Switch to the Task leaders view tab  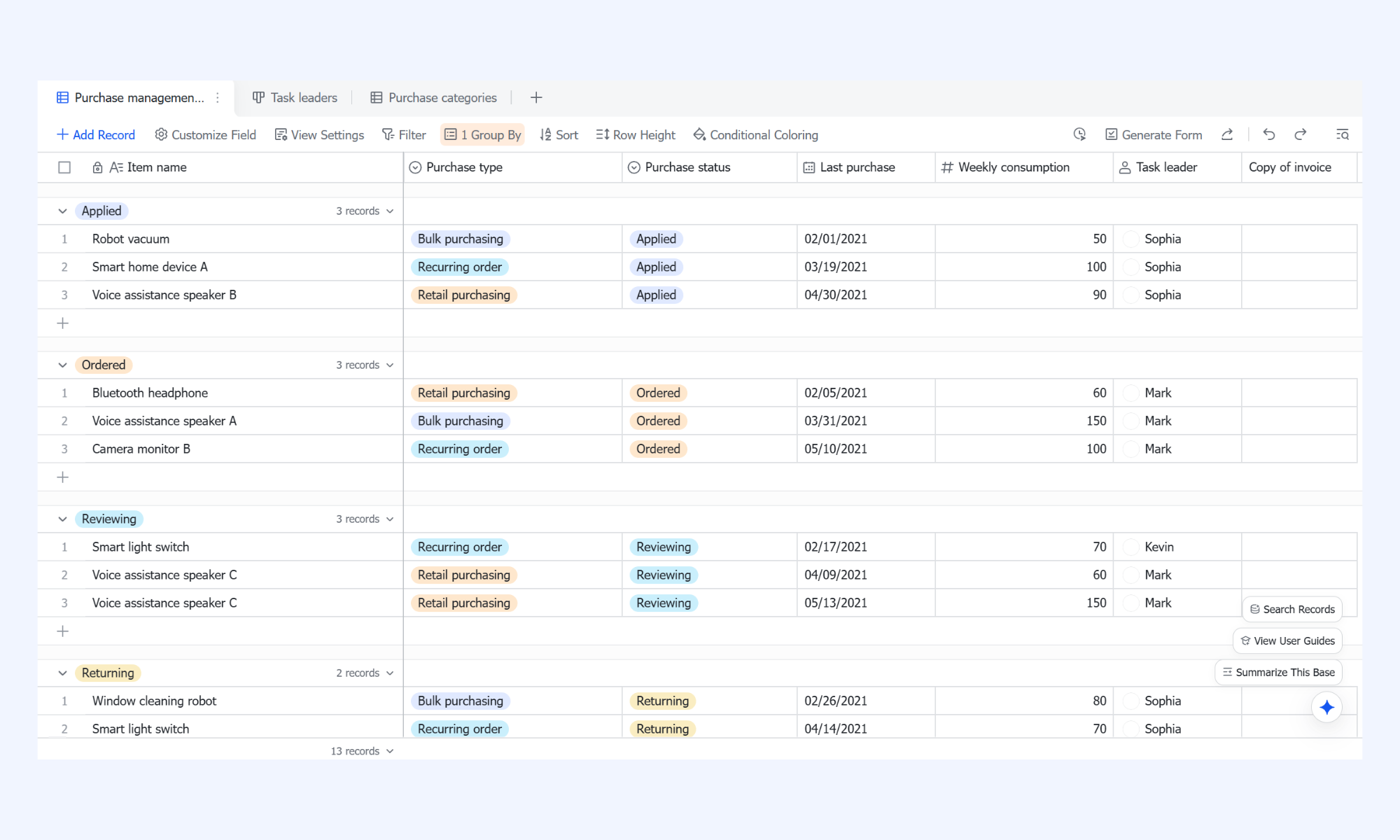click(x=295, y=98)
